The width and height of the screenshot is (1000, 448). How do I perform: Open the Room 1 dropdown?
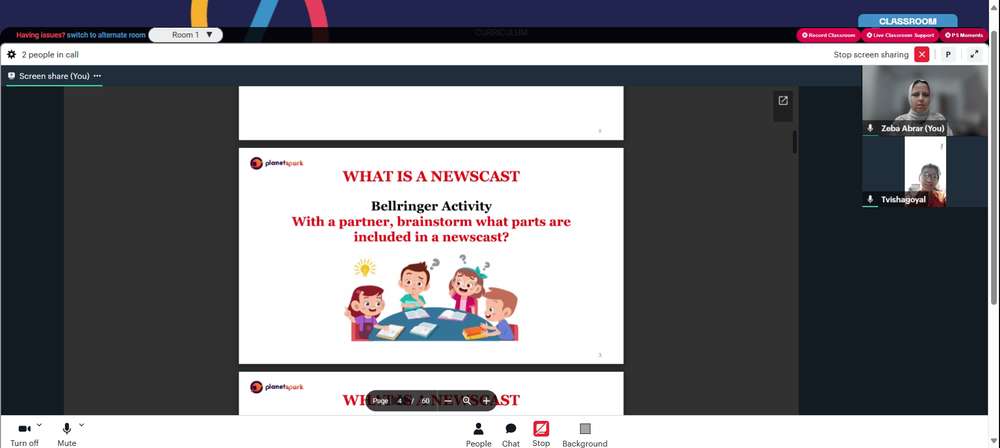tap(186, 34)
